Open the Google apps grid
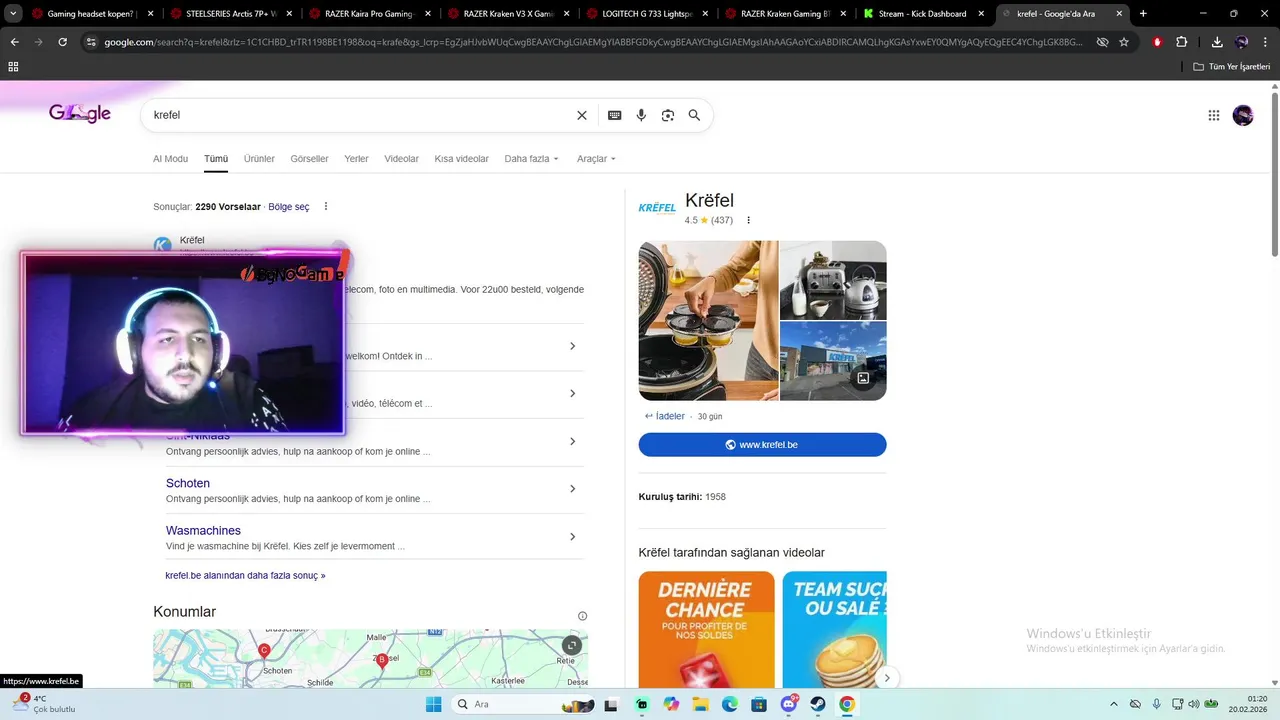Viewport: 1280px width, 720px height. 1214,115
